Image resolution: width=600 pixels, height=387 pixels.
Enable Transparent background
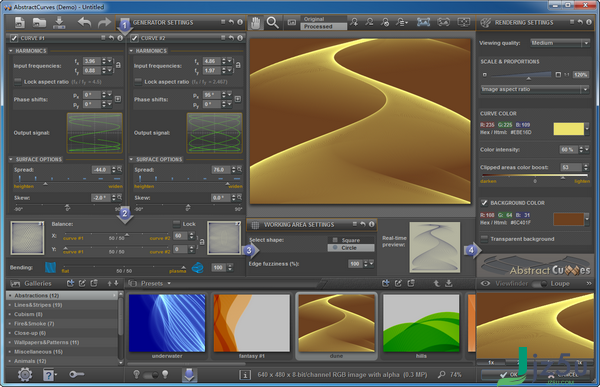pyautogui.click(x=484, y=239)
